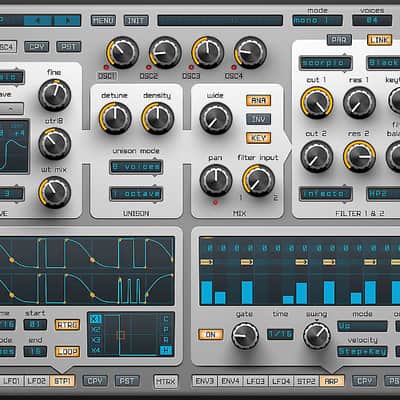Toggle the ANA button
The image size is (400, 400).
259,100
